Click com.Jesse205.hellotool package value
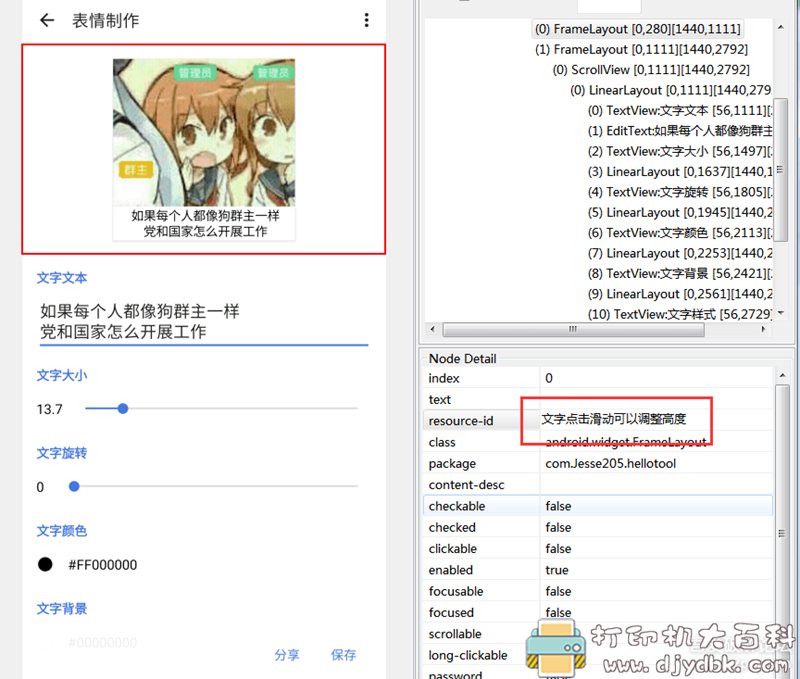Image resolution: width=800 pixels, height=679 pixels. point(611,463)
